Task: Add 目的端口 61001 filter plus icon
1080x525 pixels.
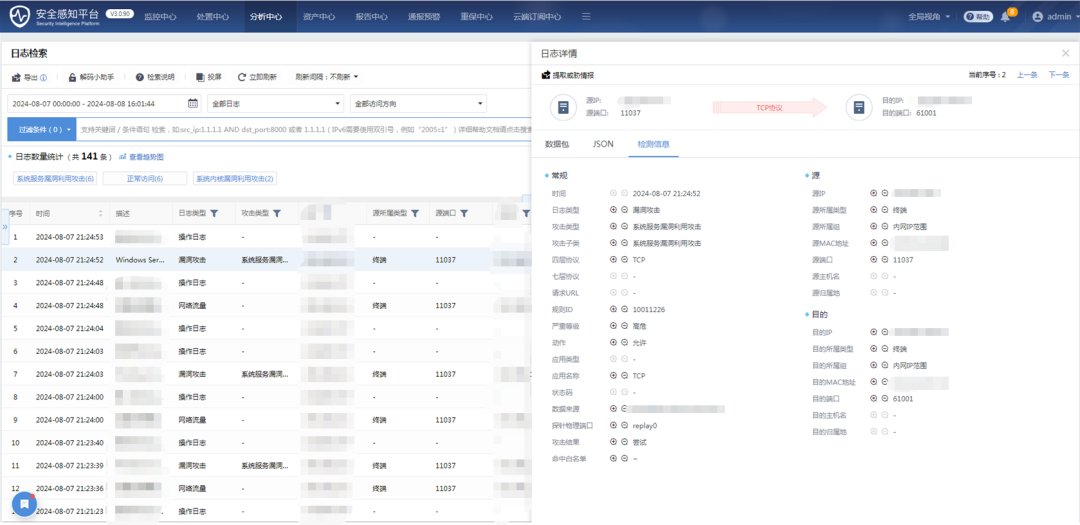Action: click(874, 398)
